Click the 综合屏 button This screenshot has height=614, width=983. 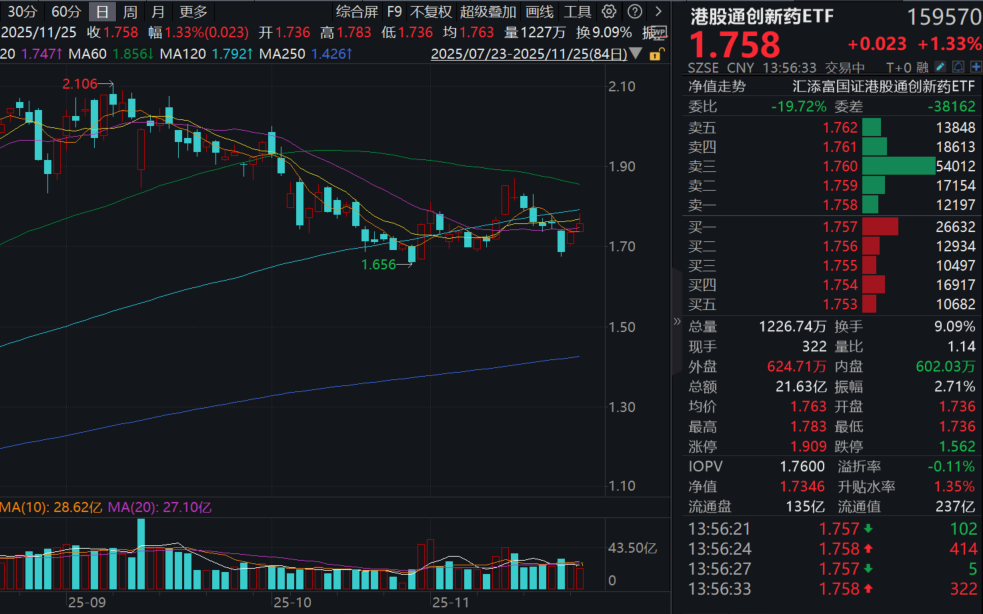coord(356,12)
